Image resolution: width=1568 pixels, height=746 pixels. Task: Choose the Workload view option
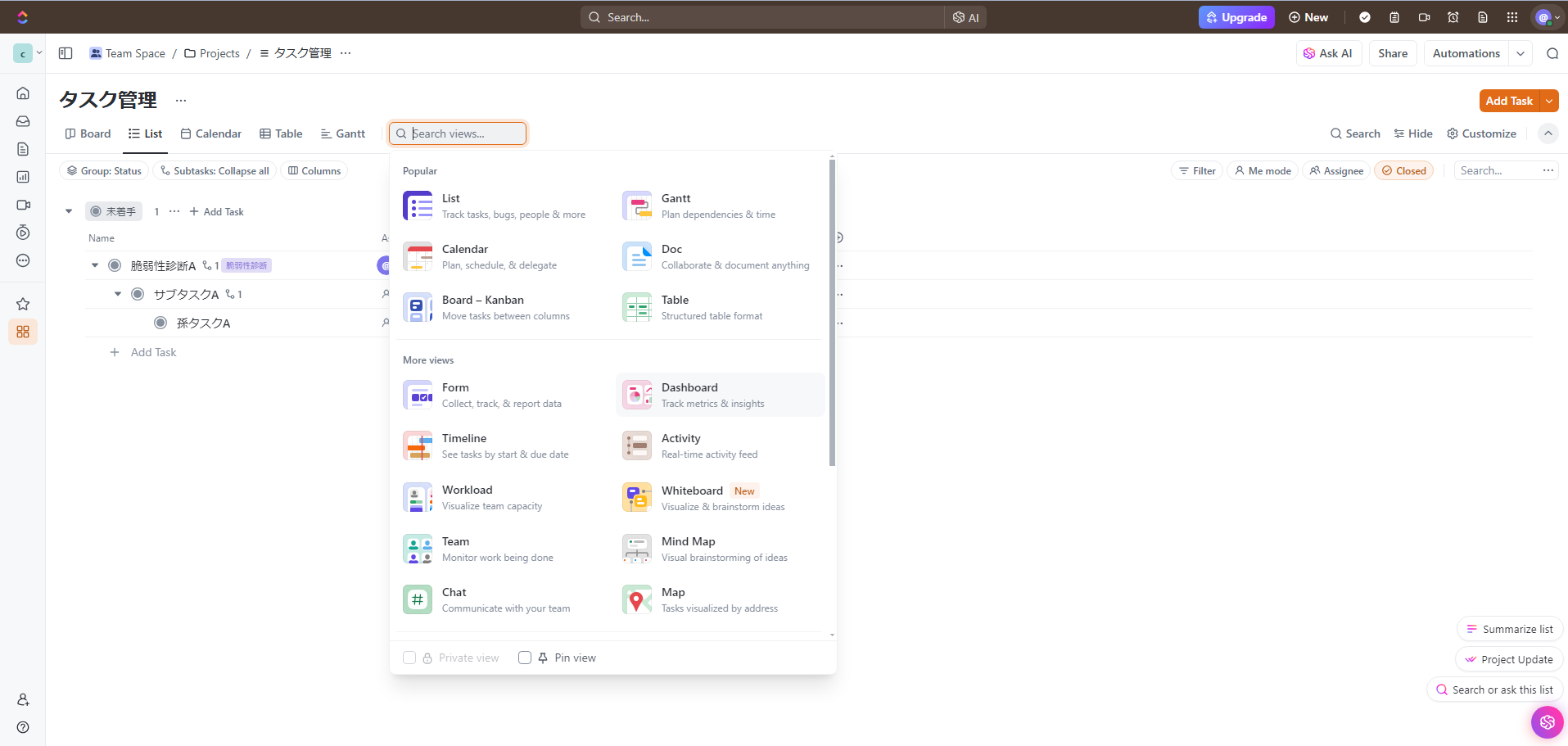[501, 498]
